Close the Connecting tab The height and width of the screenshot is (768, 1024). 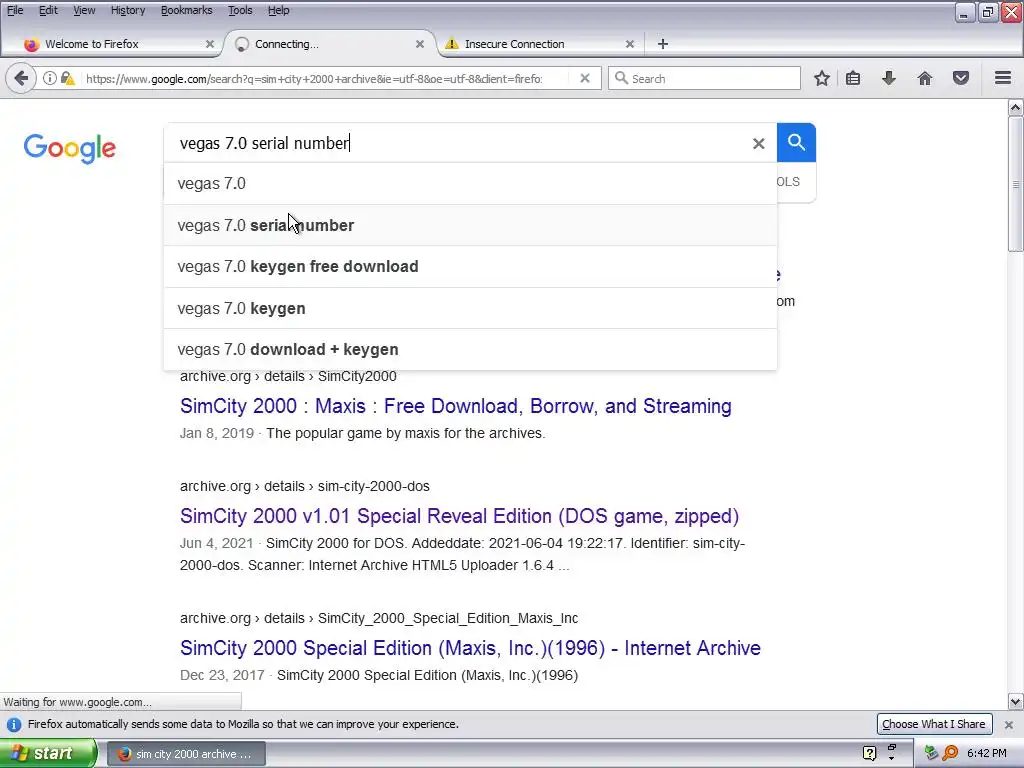420,44
